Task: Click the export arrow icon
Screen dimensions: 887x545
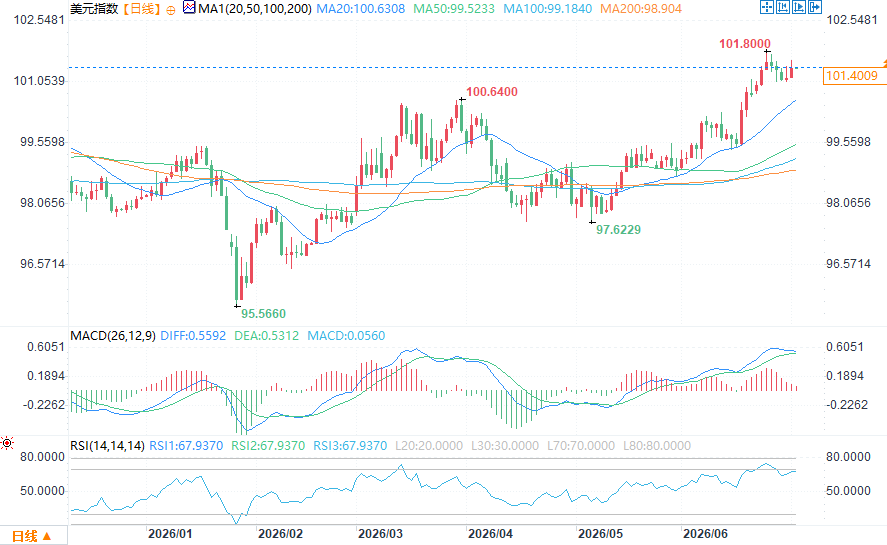Action: [815, 7]
